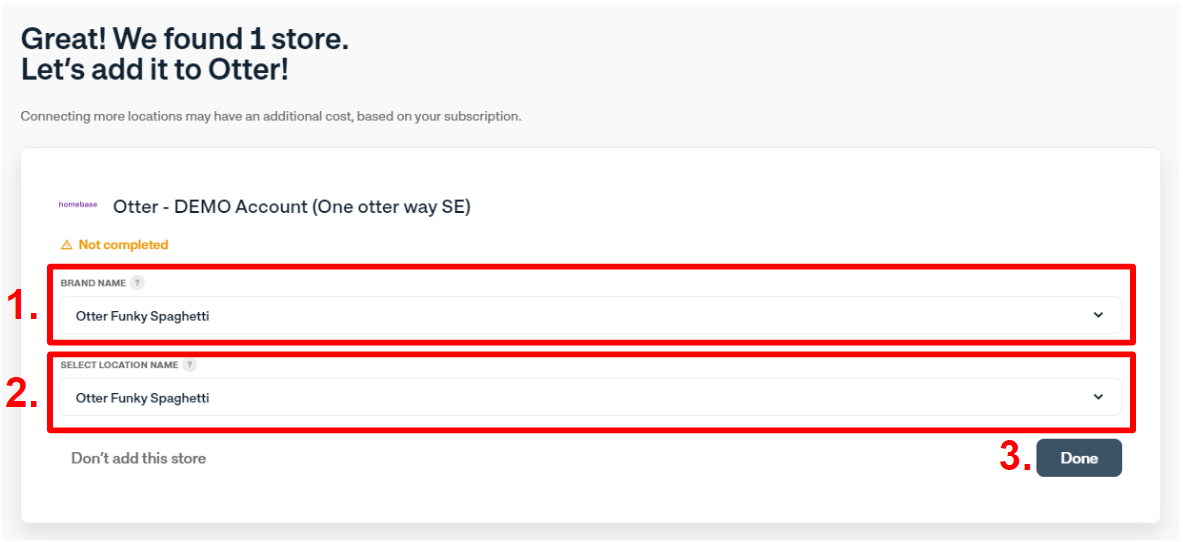Click the chevron arrow in the Brand Name field
This screenshot has height=542, width=1183.
1098,316
